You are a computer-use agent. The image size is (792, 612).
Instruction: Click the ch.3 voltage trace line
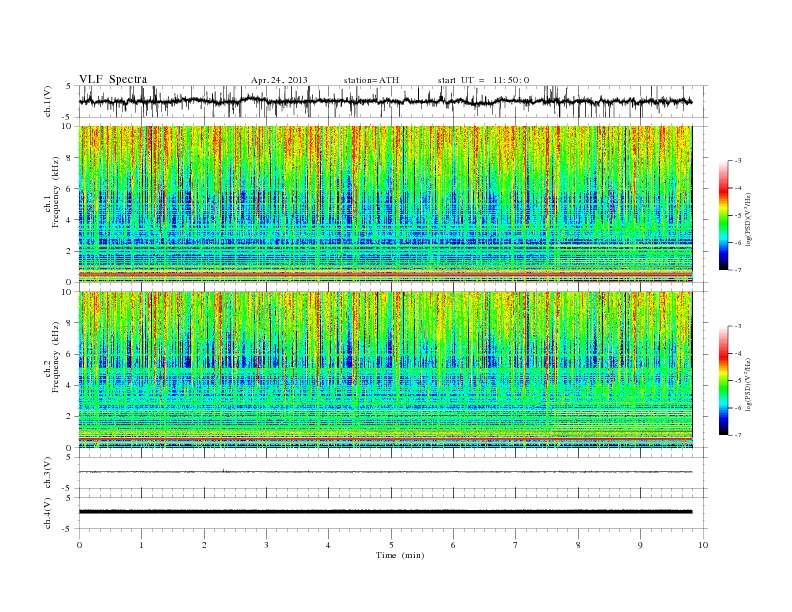click(385, 472)
